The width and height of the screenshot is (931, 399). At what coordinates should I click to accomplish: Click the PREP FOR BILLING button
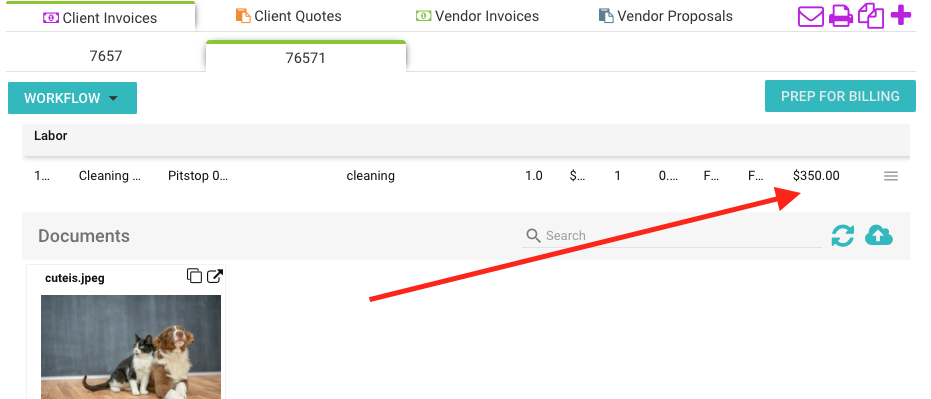click(x=840, y=96)
